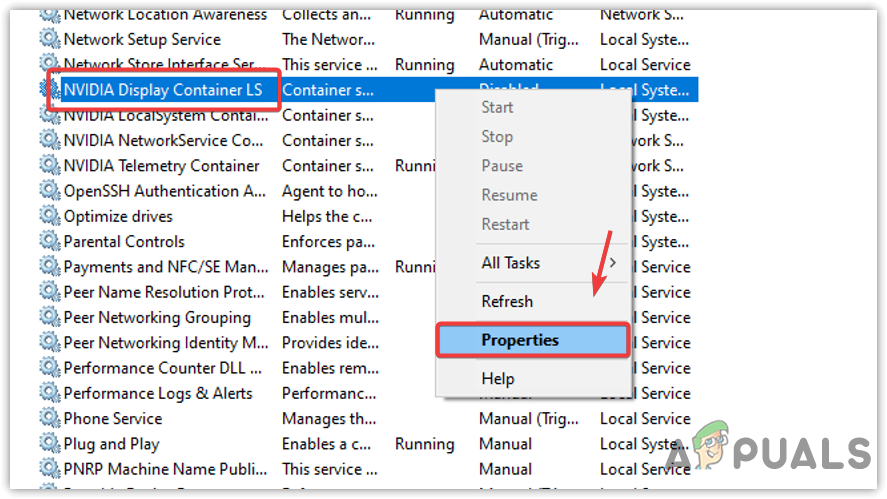Click 'Performanc...' description of Performance Logs
This screenshot has width=887, height=499.
329,393
